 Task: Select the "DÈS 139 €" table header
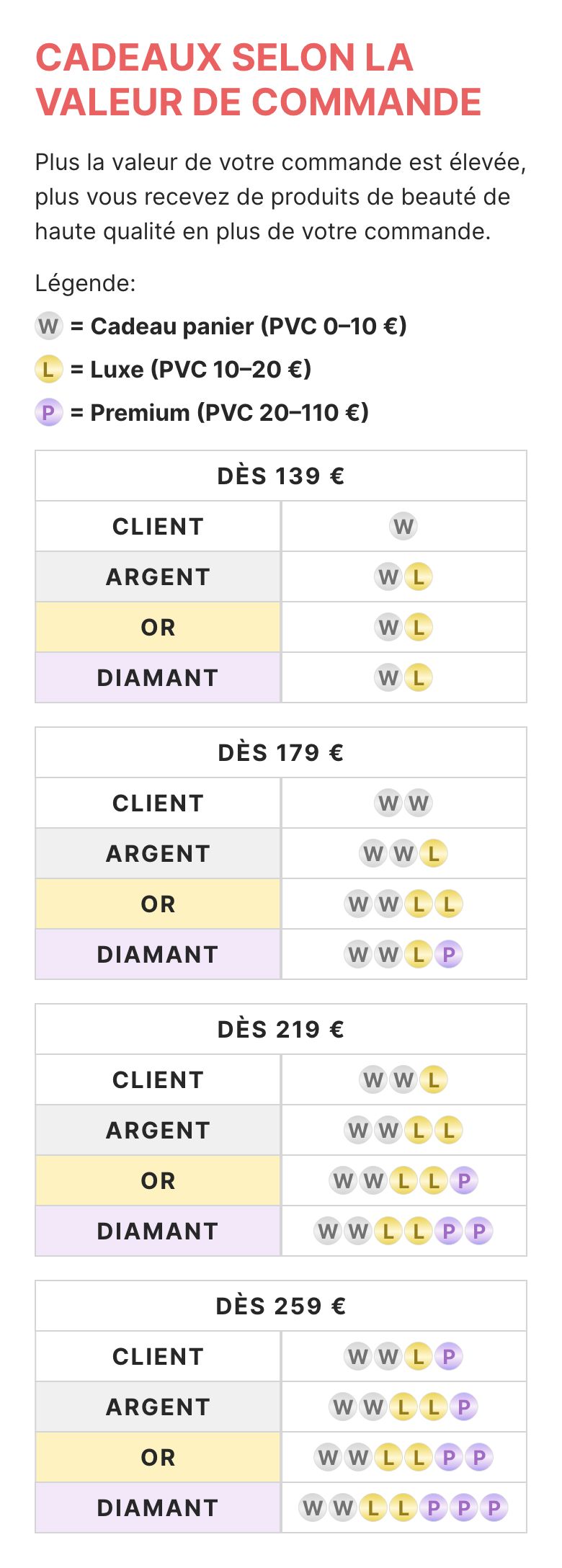tap(281, 476)
